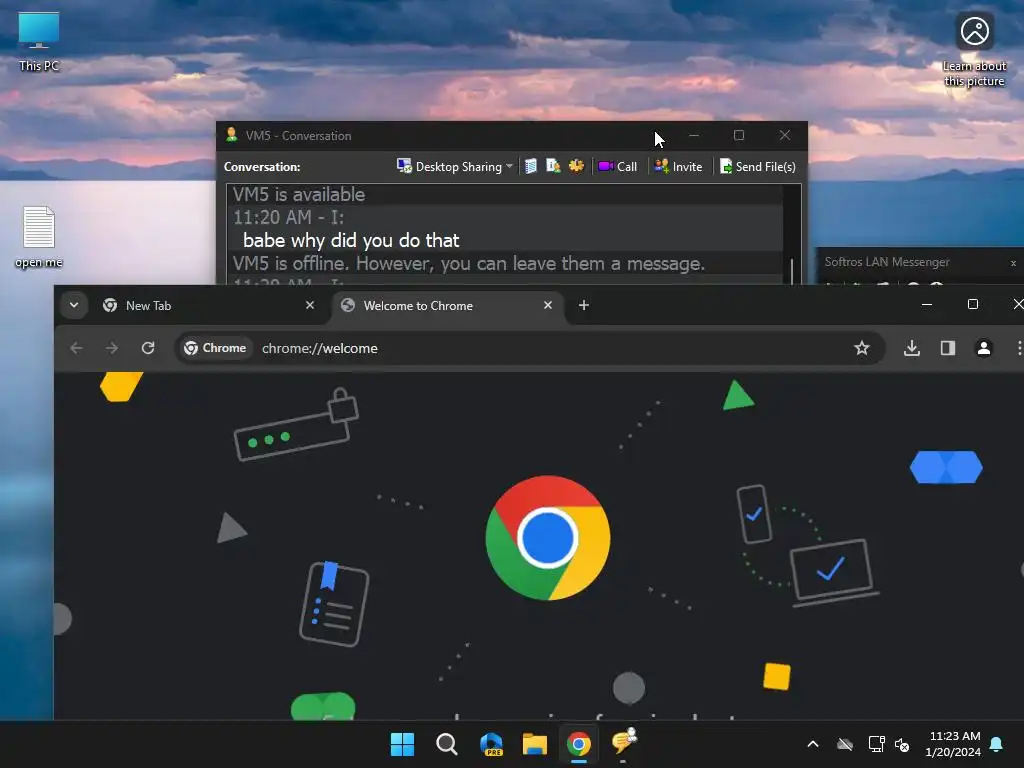Maximize the Chrome window
The image size is (1024, 768).
coord(972,305)
